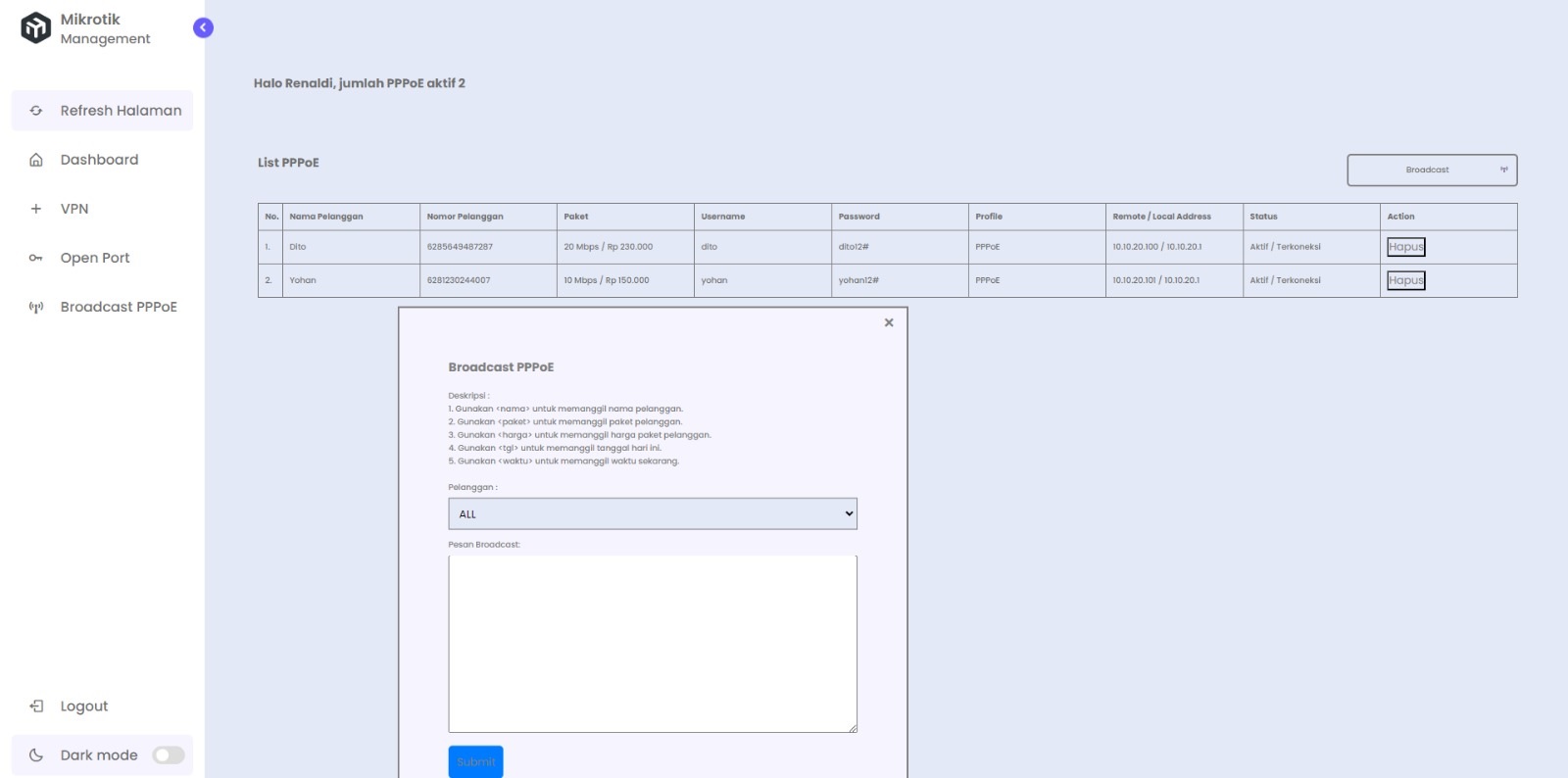Click the Broadcast button above the table
This screenshot has height=778, width=1568.
click(1431, 170)
